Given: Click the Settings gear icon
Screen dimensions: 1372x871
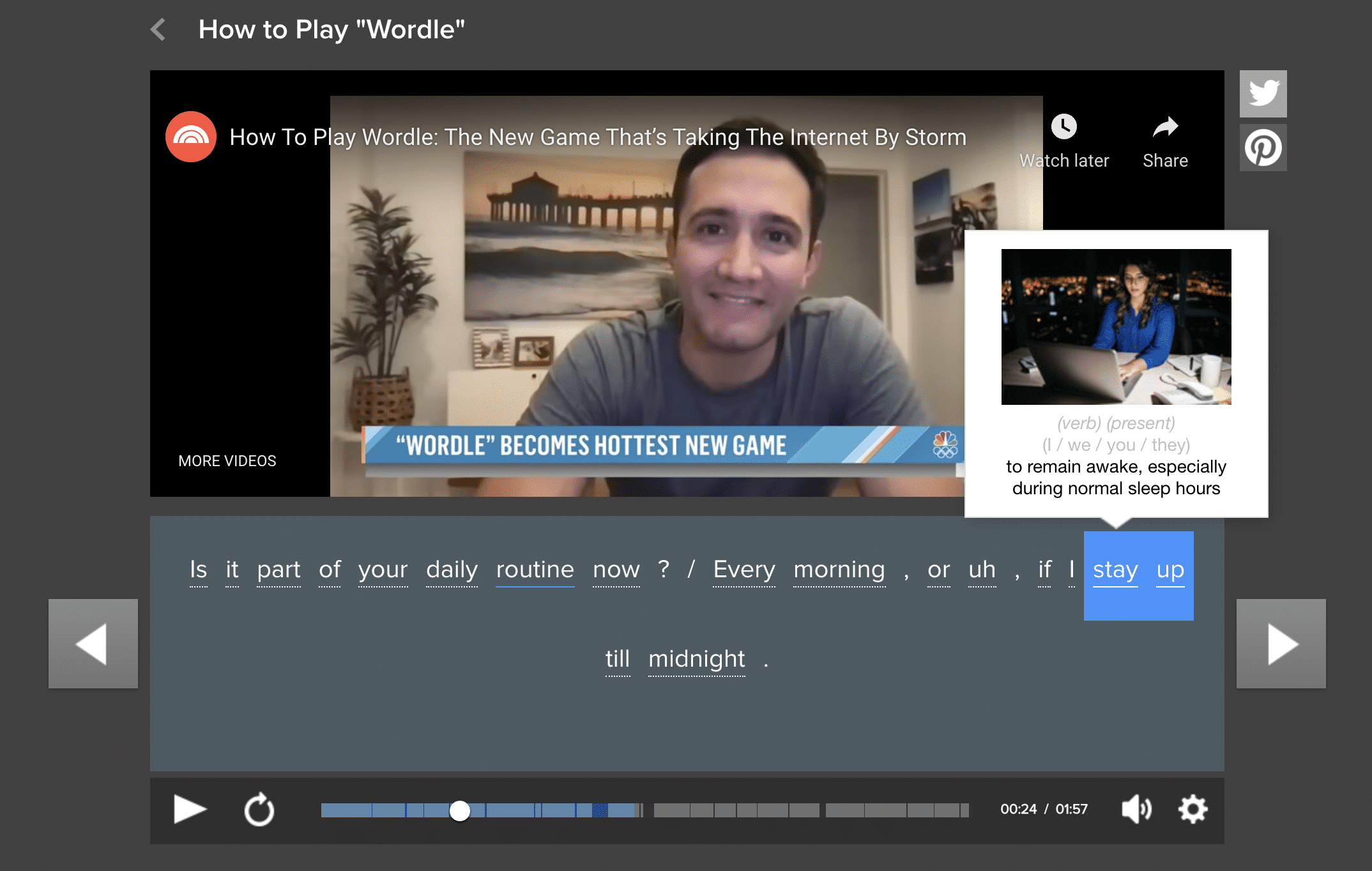Looking at the screenshot, I should pos(1192,809).
